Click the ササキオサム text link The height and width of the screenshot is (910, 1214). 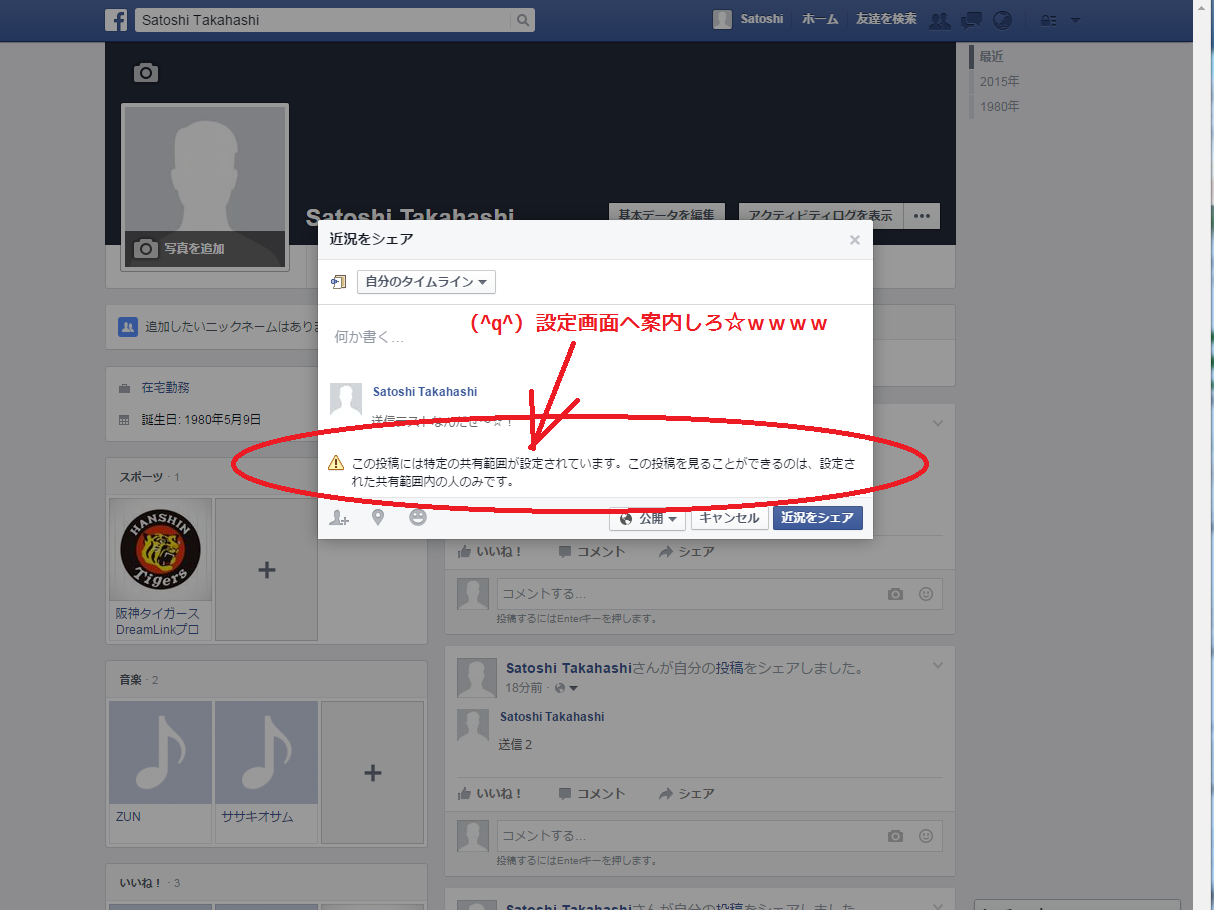258,817
